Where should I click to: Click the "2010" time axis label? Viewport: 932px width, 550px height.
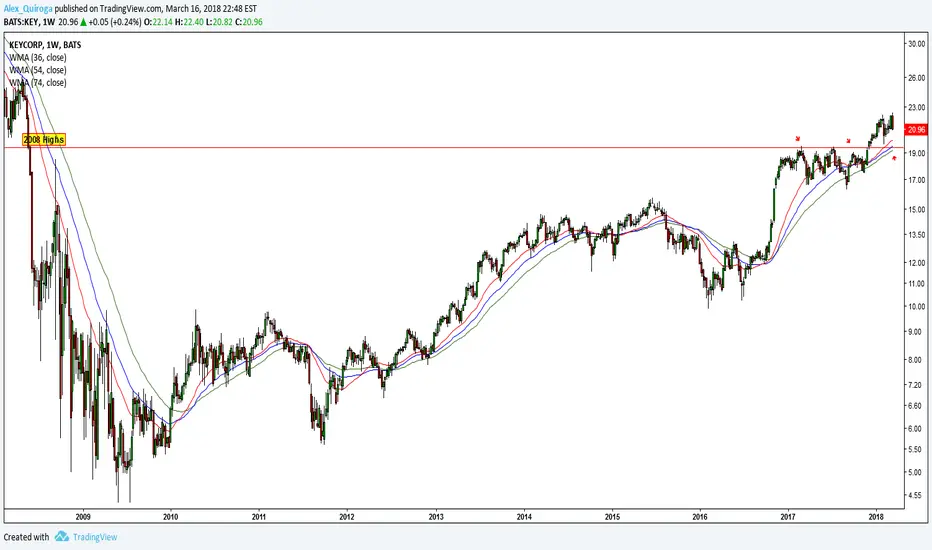tap(171, 517)
